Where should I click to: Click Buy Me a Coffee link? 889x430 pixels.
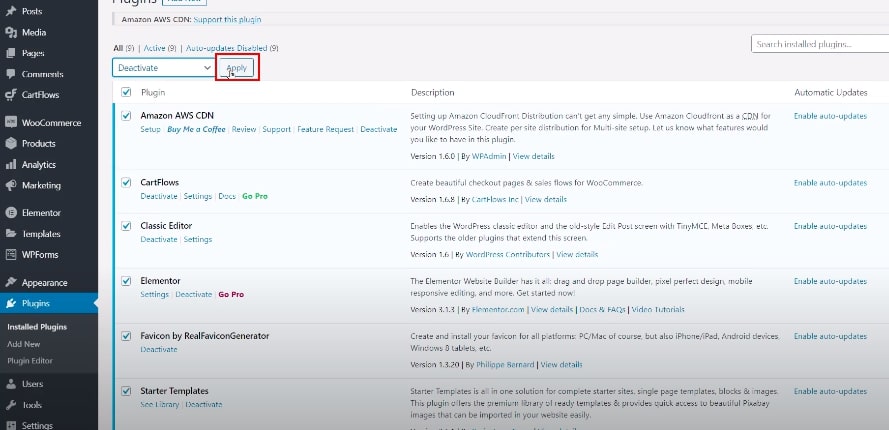click(196, 129)
